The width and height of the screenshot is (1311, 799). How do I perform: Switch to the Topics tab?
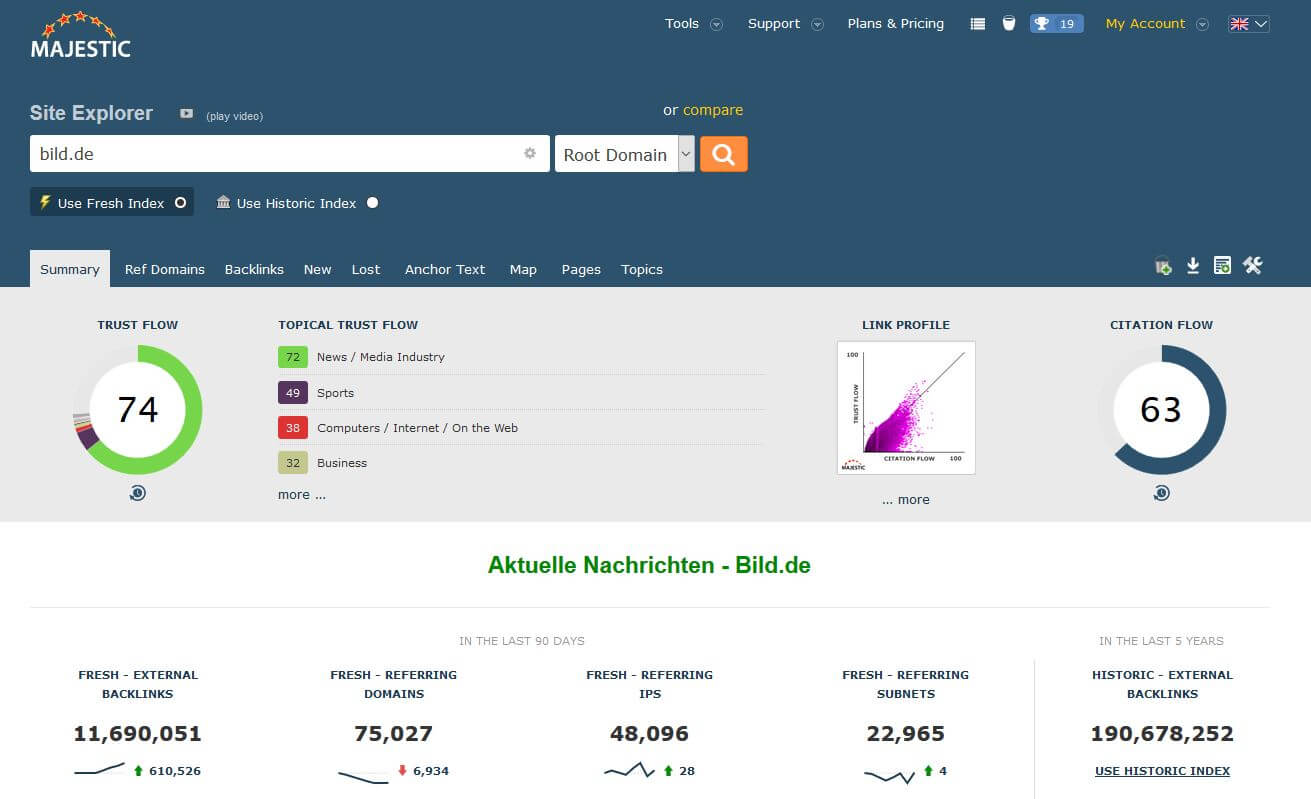pyautogui.click(x=642, y=269)
